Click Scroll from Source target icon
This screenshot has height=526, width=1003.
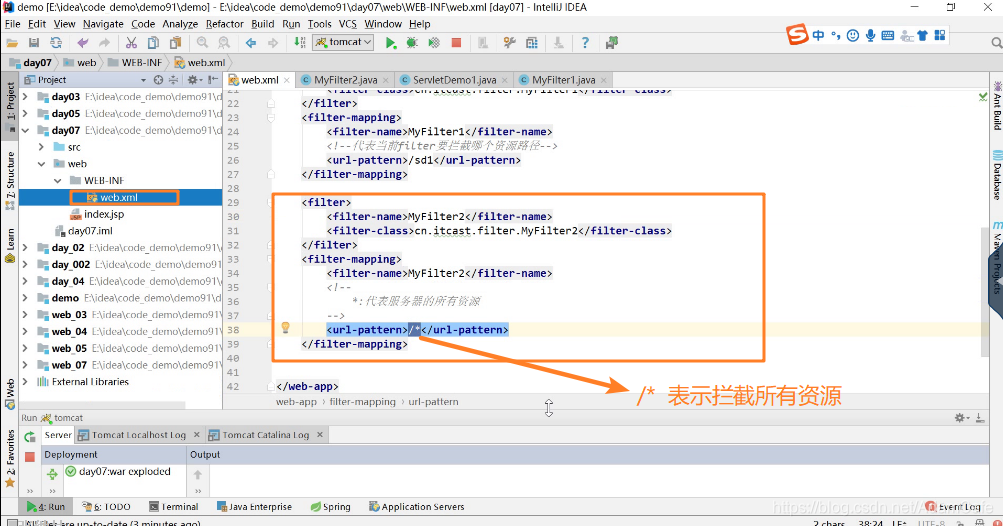tap(158, 80)
